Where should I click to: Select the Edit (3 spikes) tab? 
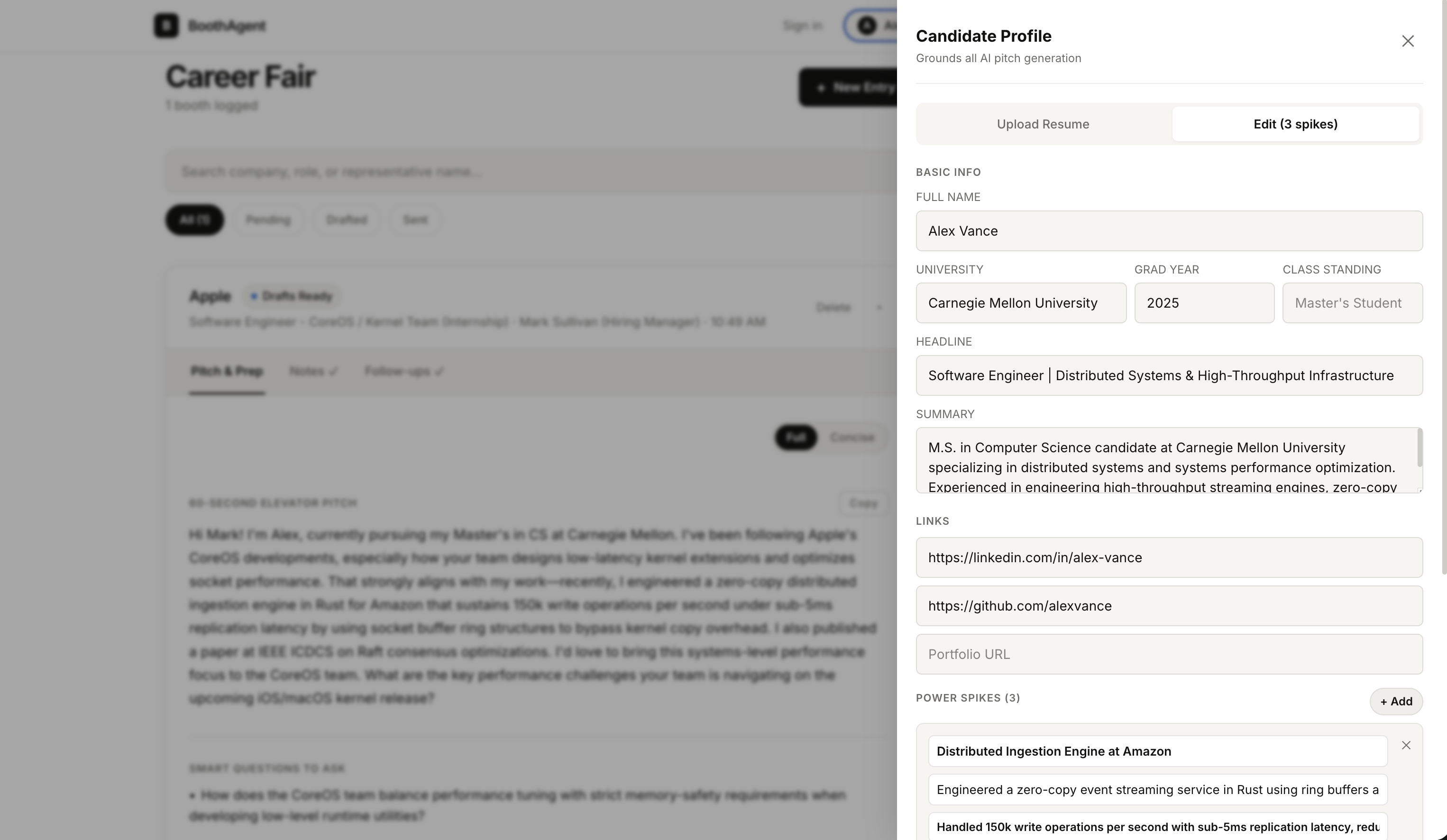coord(1295,124)
